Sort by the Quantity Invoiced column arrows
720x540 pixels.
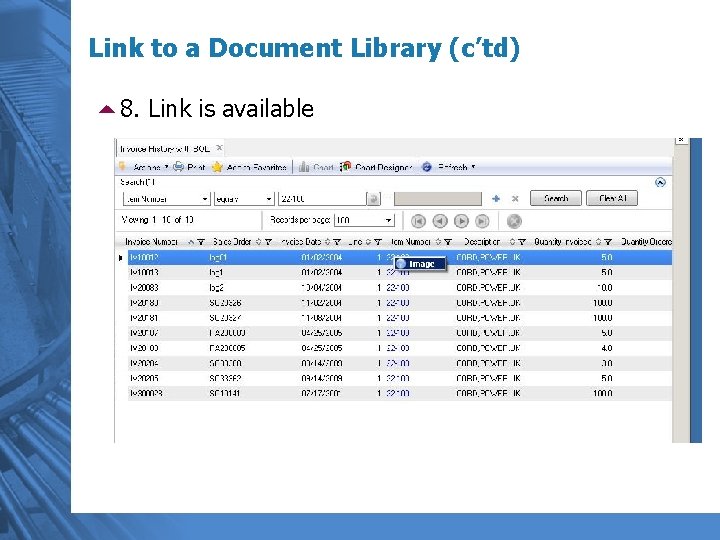pos(598,242)
